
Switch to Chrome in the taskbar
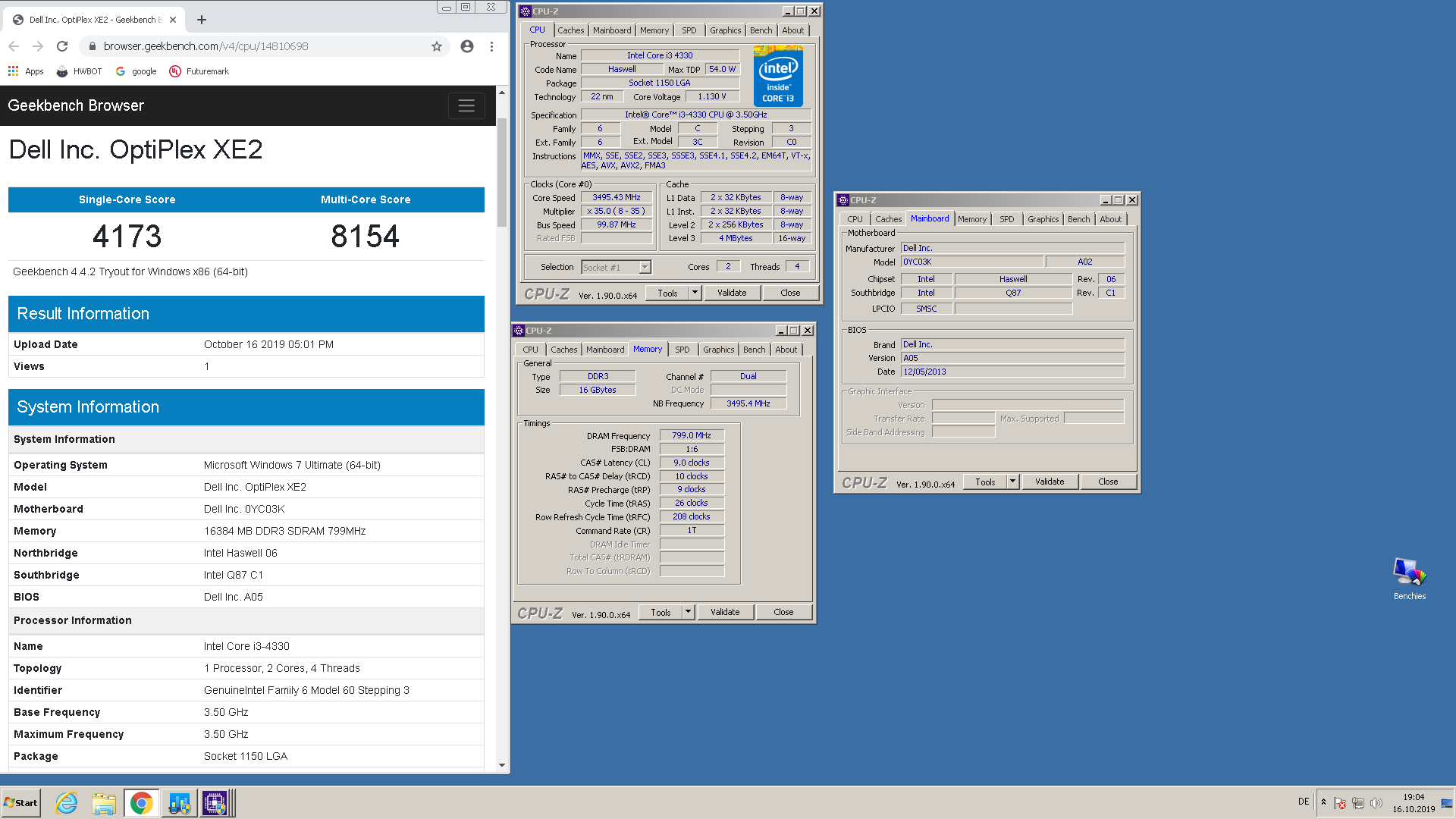(x=141, y=803)
